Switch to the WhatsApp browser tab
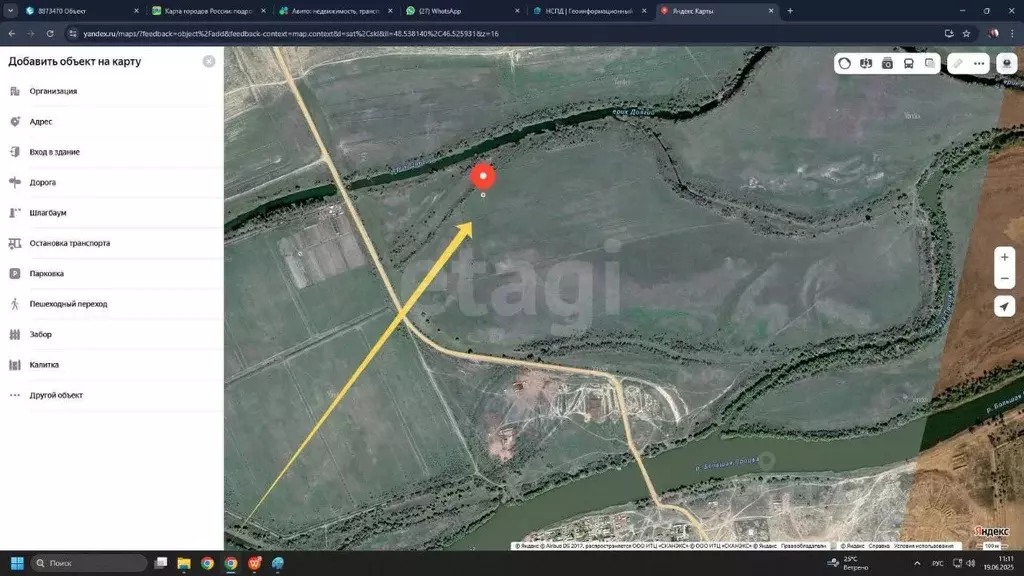 click(x=440, y=10)
